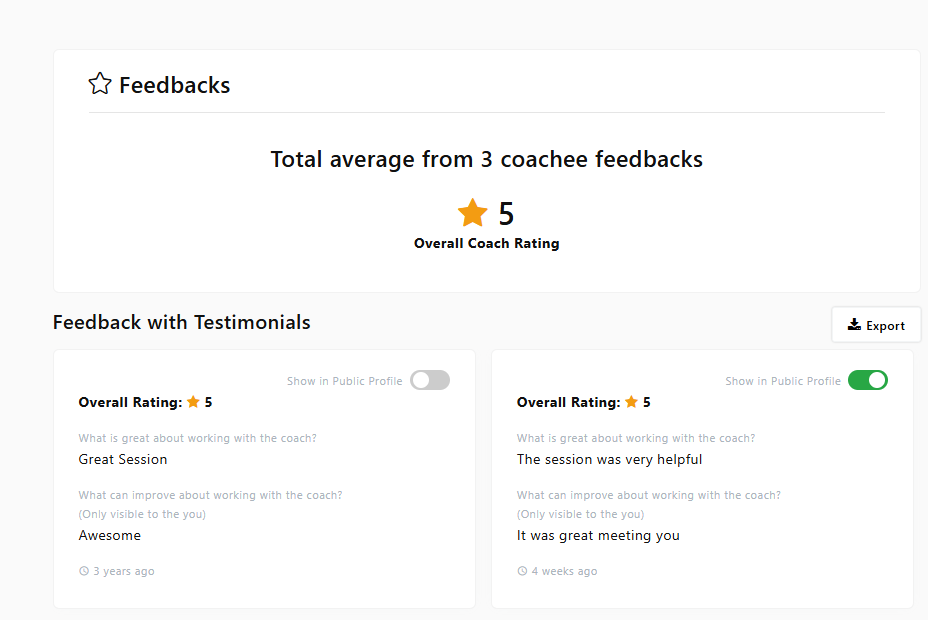928x620 pixels.
Task: Click the download icon in the Export button
Action: tap(854, 325)
